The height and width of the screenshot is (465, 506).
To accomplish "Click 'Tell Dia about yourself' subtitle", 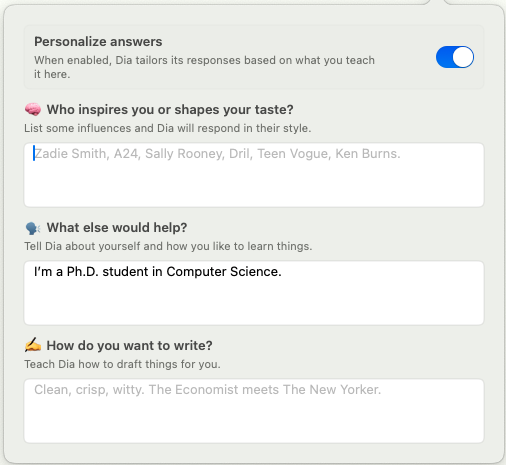I will tap(168, 246).
